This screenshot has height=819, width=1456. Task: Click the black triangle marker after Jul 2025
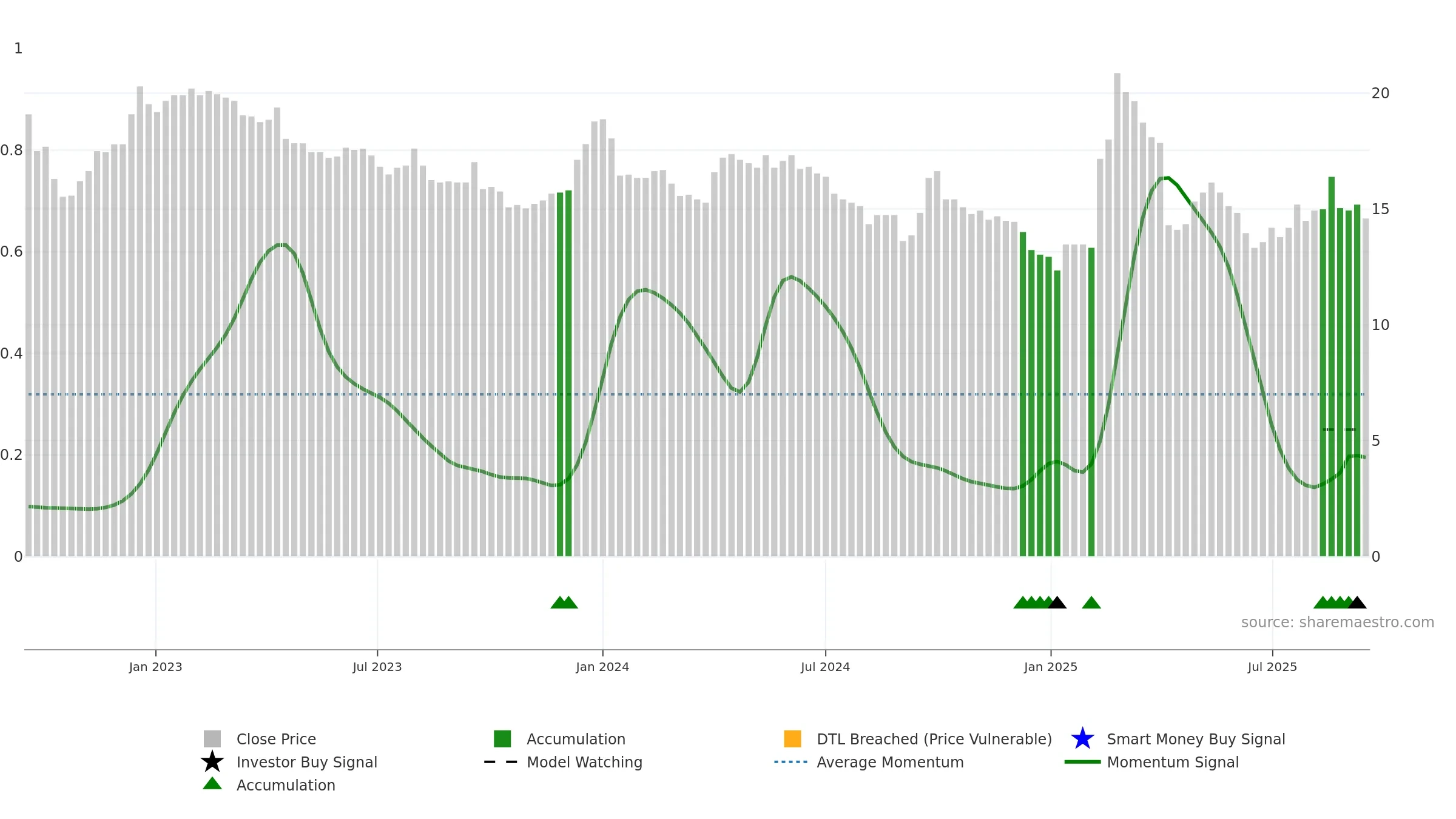click(1357, 602)
